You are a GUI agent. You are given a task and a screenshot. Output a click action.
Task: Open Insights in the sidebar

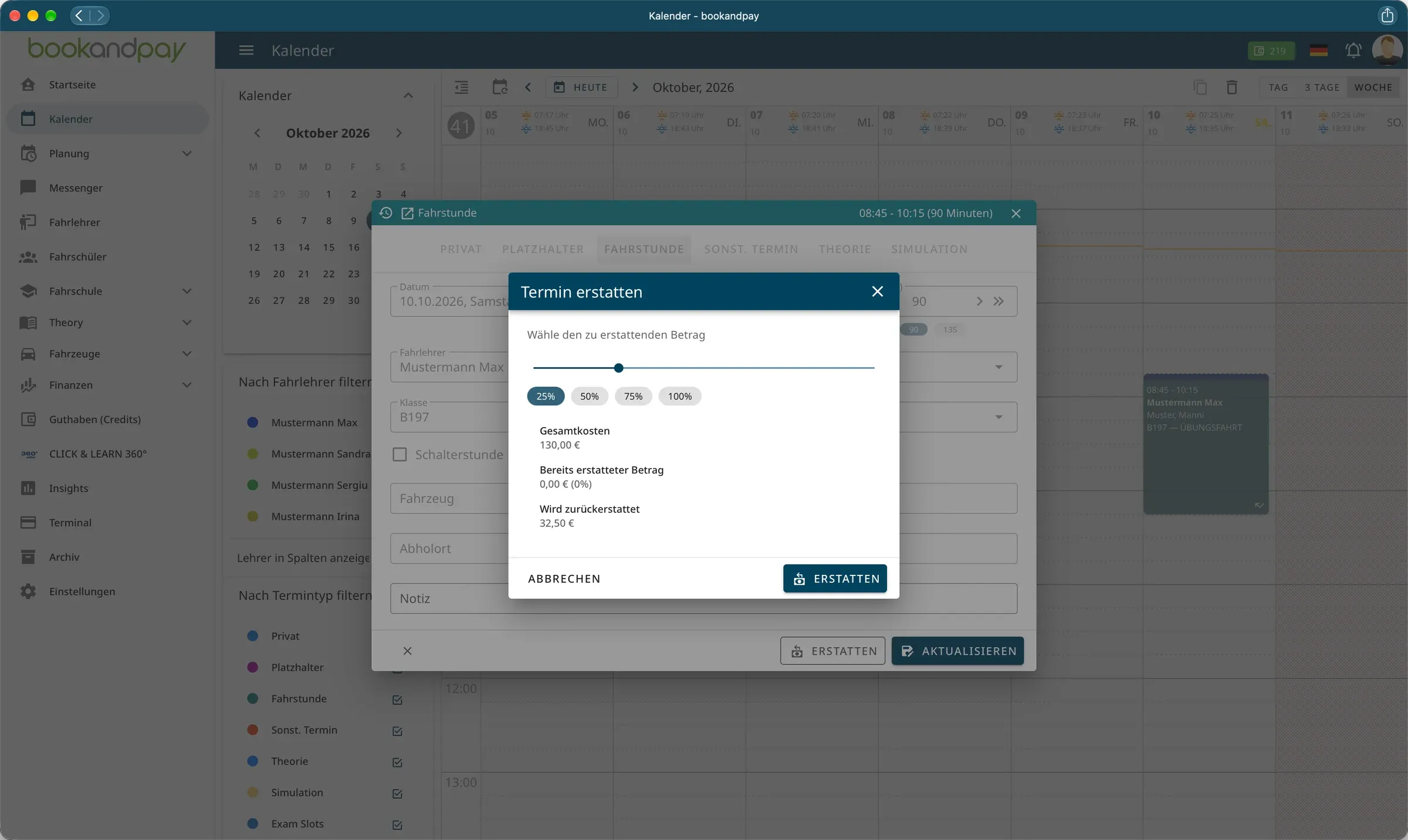point(108,488)
